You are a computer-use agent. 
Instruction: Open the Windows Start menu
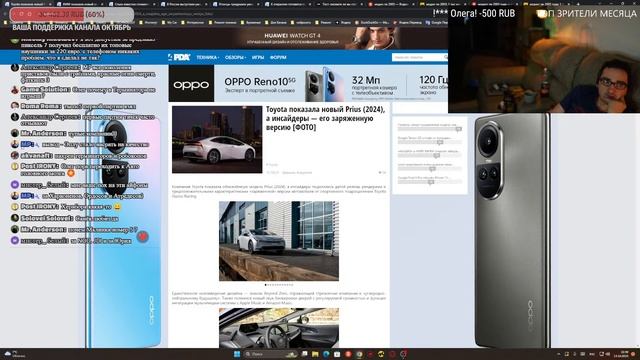(x=237, y=354)
